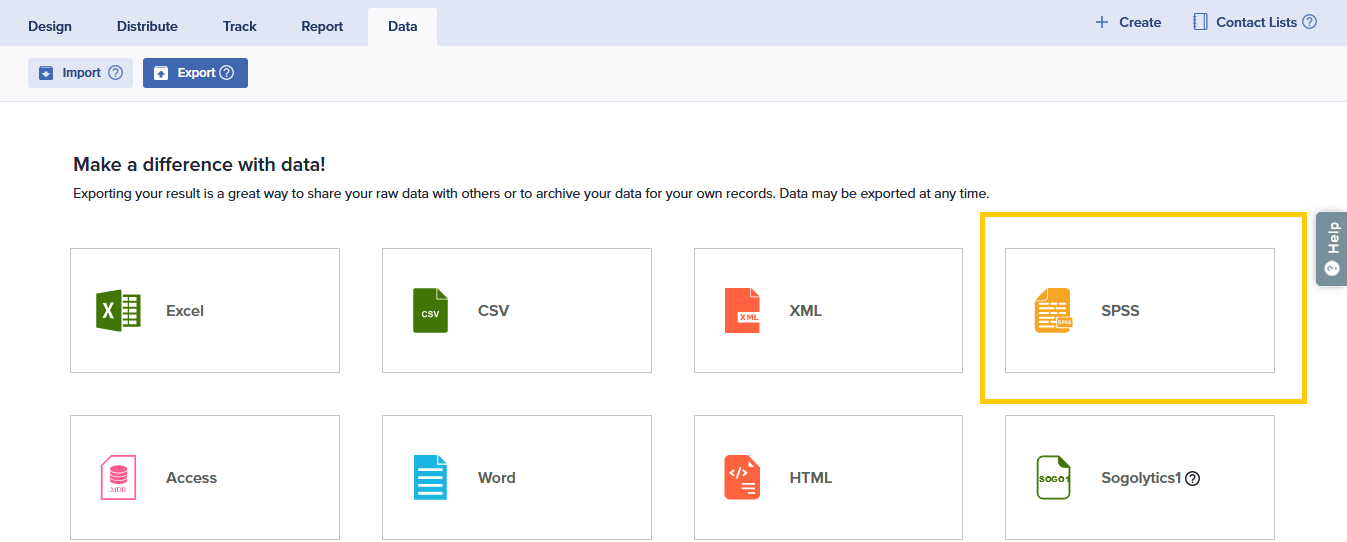The height and width of the screenshot is (542, 1347).
Task: Open the Report tab
Action: [322, 26]
